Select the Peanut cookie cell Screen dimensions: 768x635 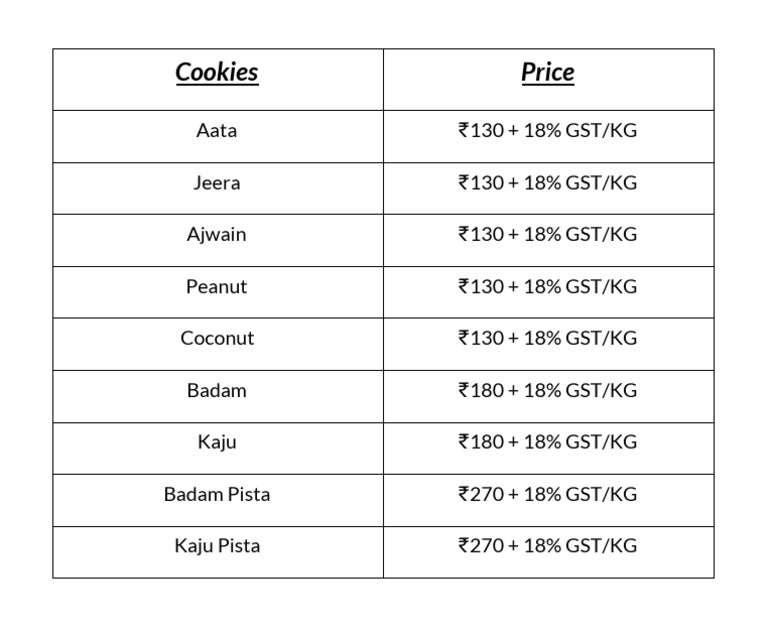pos(217,287)
